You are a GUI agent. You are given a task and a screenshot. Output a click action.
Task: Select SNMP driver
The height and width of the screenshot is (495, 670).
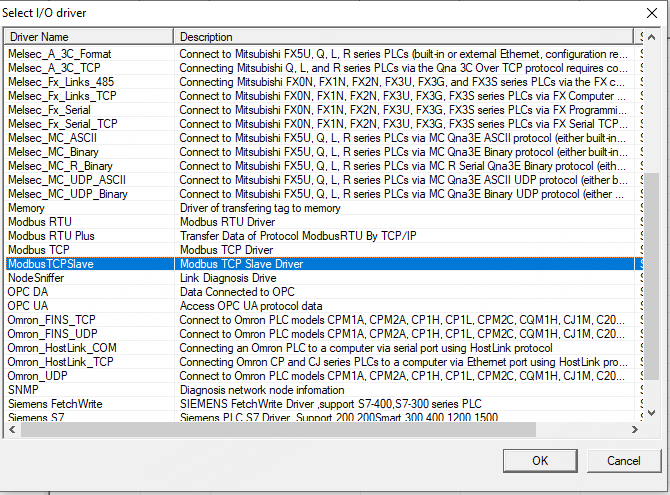[24, 390]
